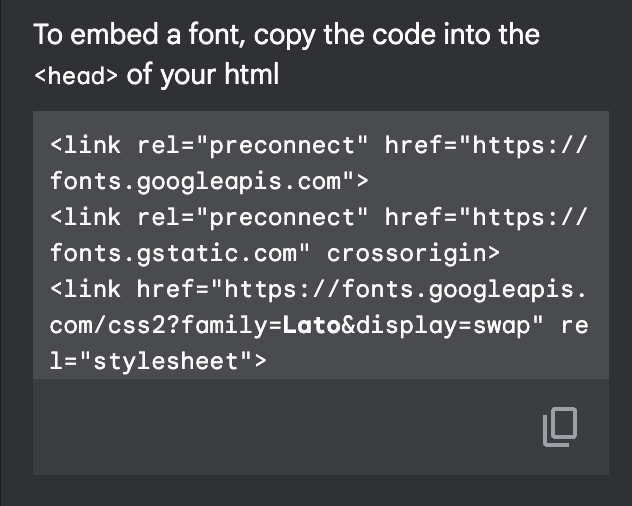Click the trailing 're' ending the sixth code line
The width and height of the screenshot is (632, 506).
(574, 325)
